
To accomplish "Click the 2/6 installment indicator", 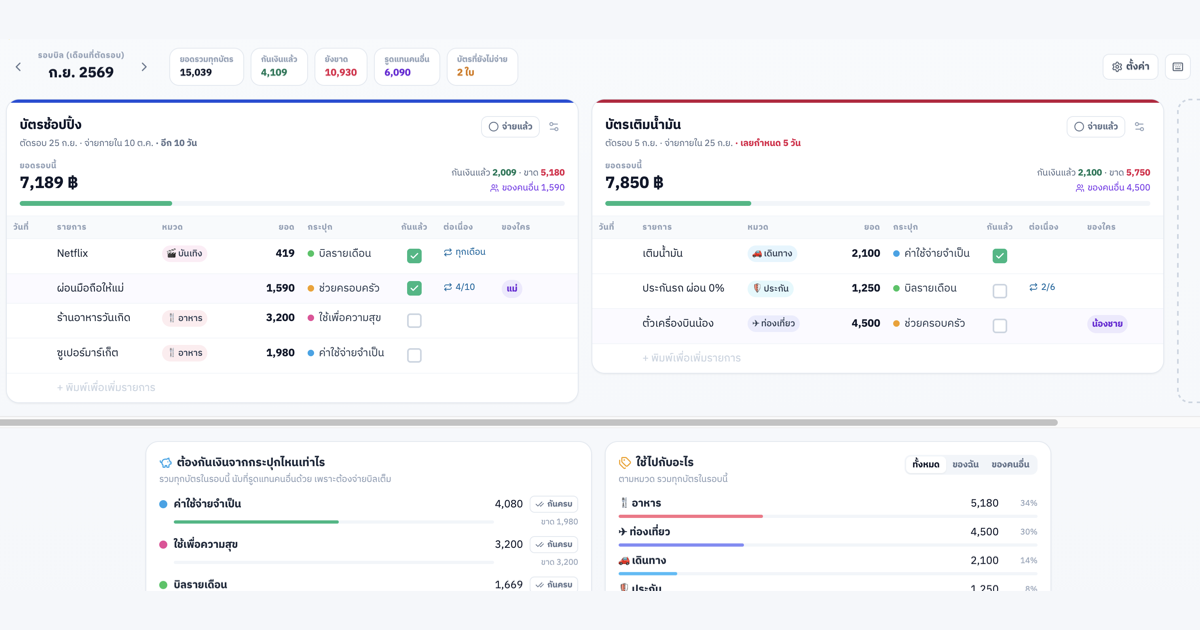I will click(1042, 287).
